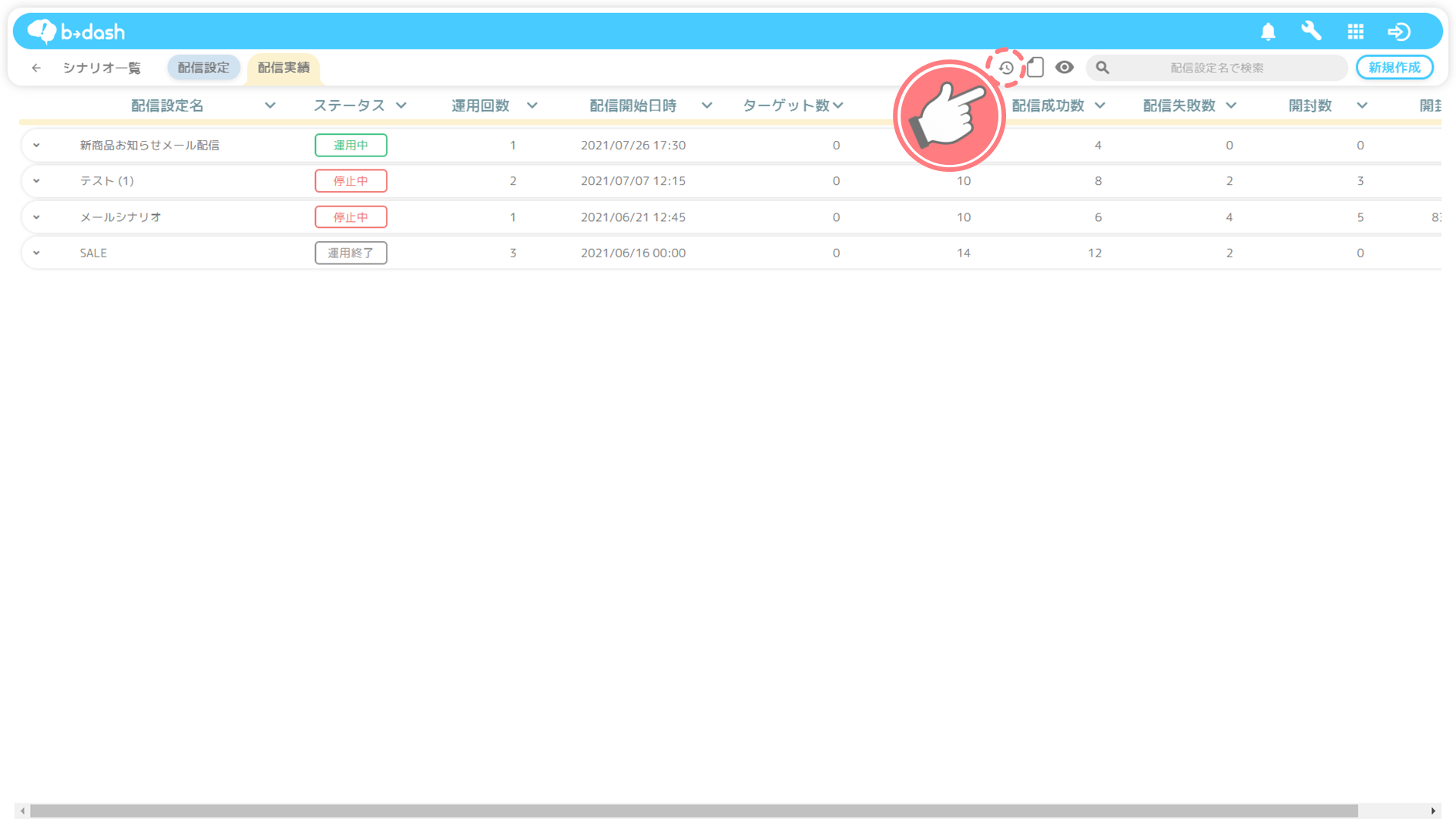The height and width of the screenshot is (819, 1456).
Task: Expand the テスト (1) row
Action: coord(36,181)
